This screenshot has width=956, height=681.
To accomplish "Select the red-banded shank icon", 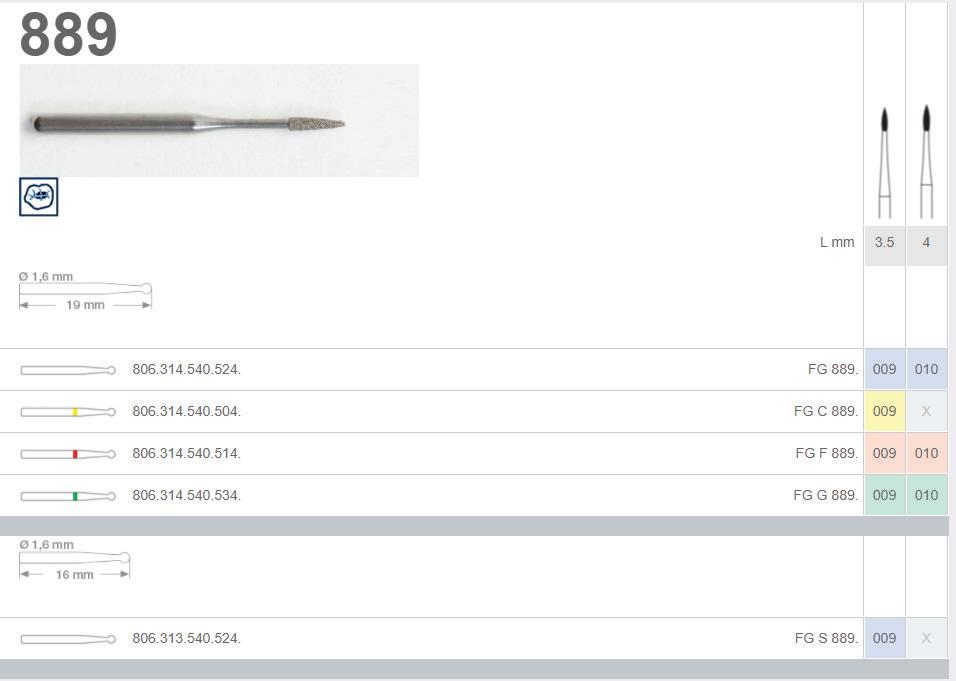I will tap(68, 454).
